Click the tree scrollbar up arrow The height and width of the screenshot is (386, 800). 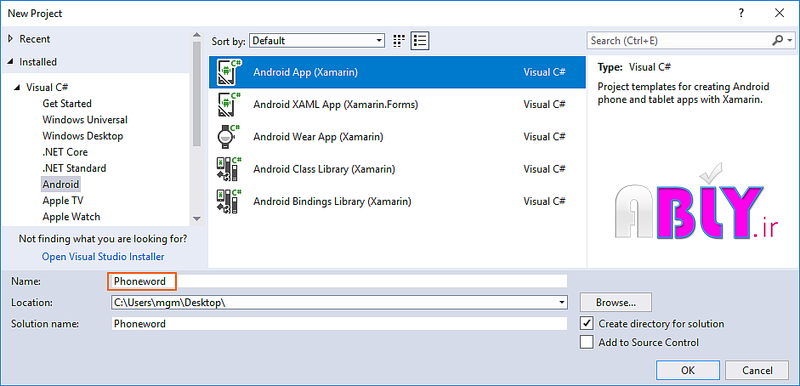tap(197, 35)
